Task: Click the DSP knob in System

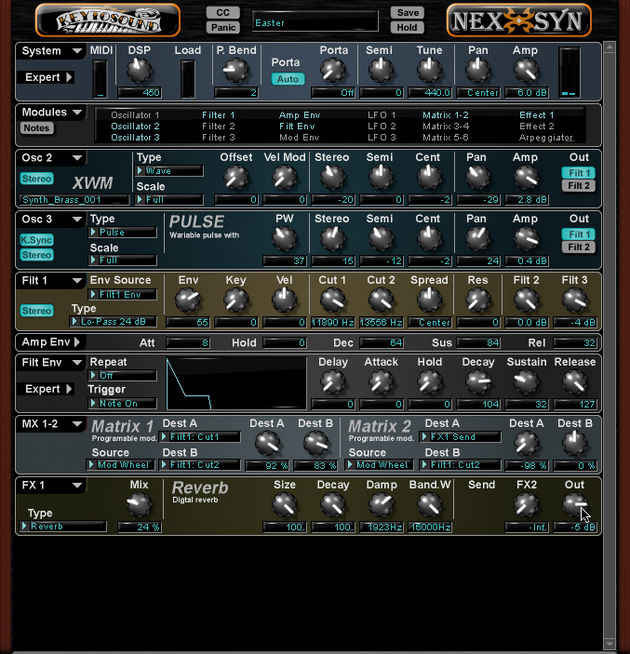Action: [x=139, y=70]
